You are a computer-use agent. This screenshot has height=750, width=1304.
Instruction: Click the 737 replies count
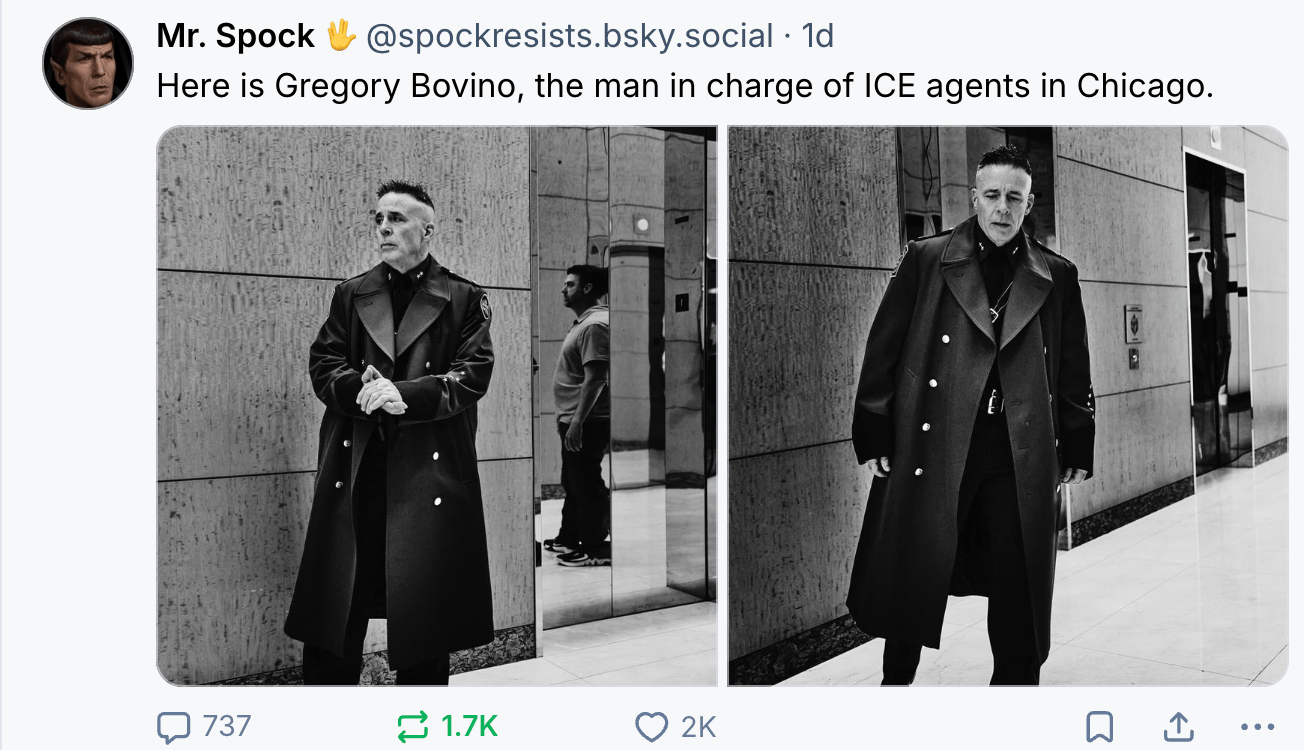pyautogui.click(x=226, y=727)
